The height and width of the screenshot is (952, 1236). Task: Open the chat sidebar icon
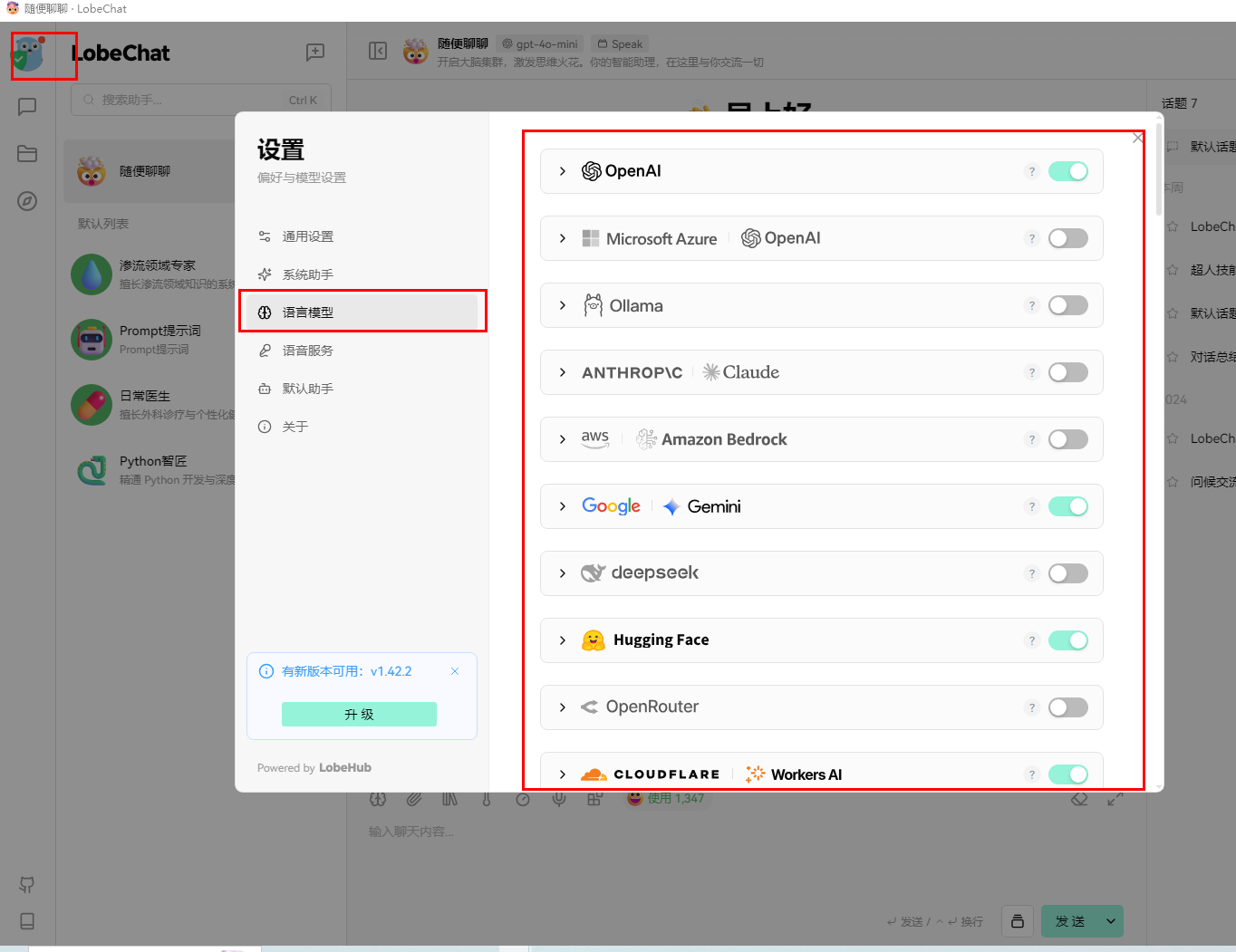[27, 106]
